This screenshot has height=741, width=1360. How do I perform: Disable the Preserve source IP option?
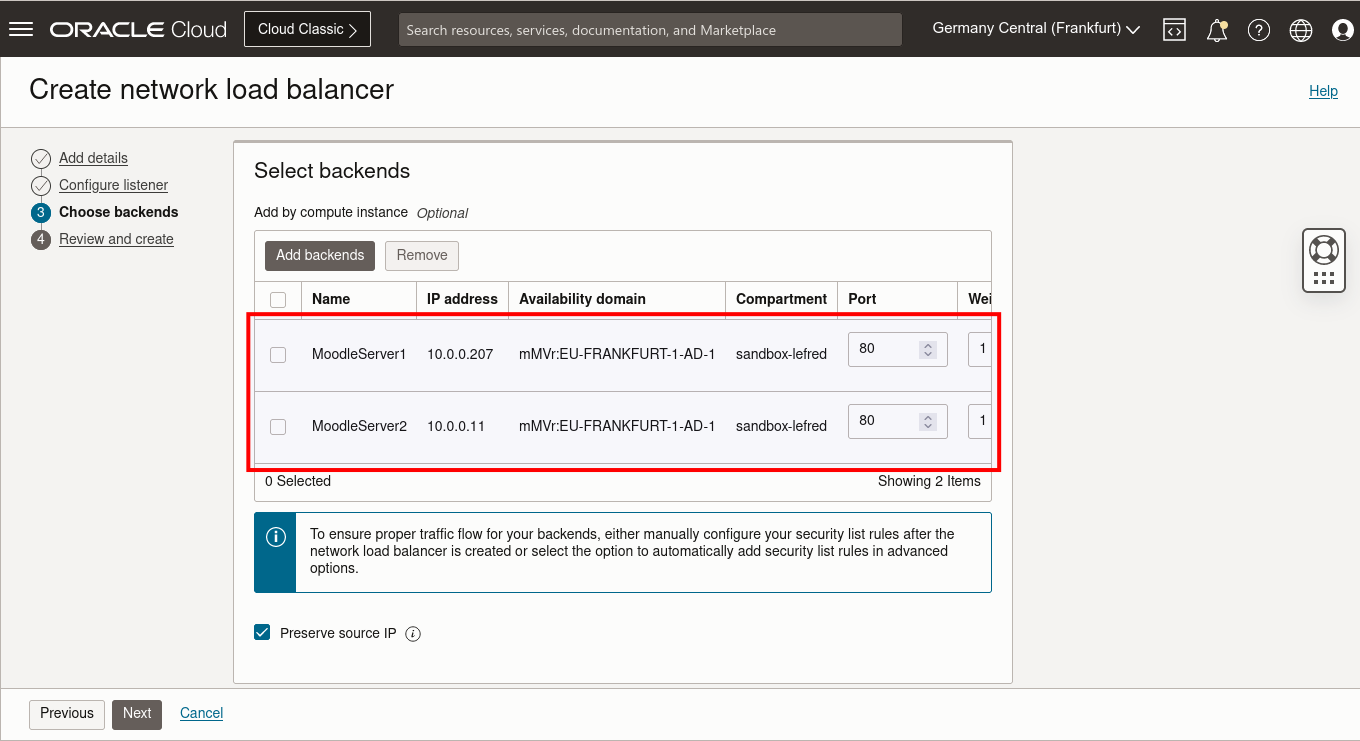tap(261, 632)
